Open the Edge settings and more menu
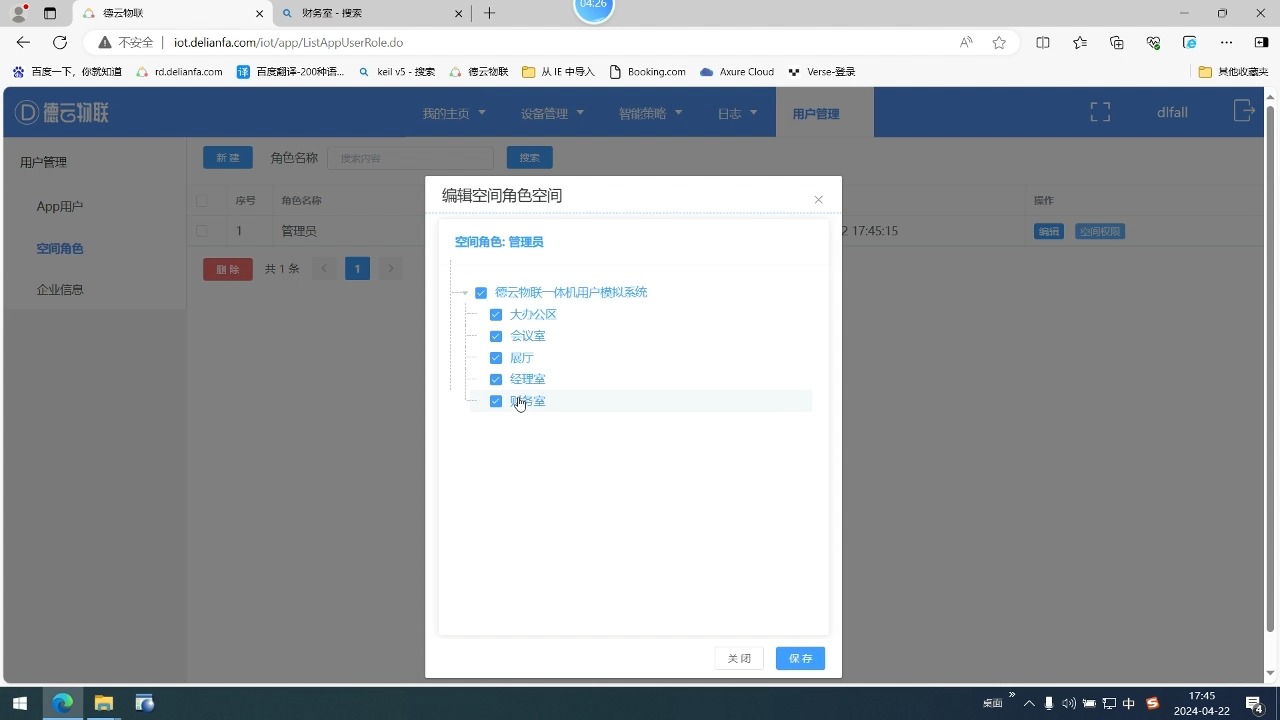Screen dimensions: 1280x720 [1226, 42]
